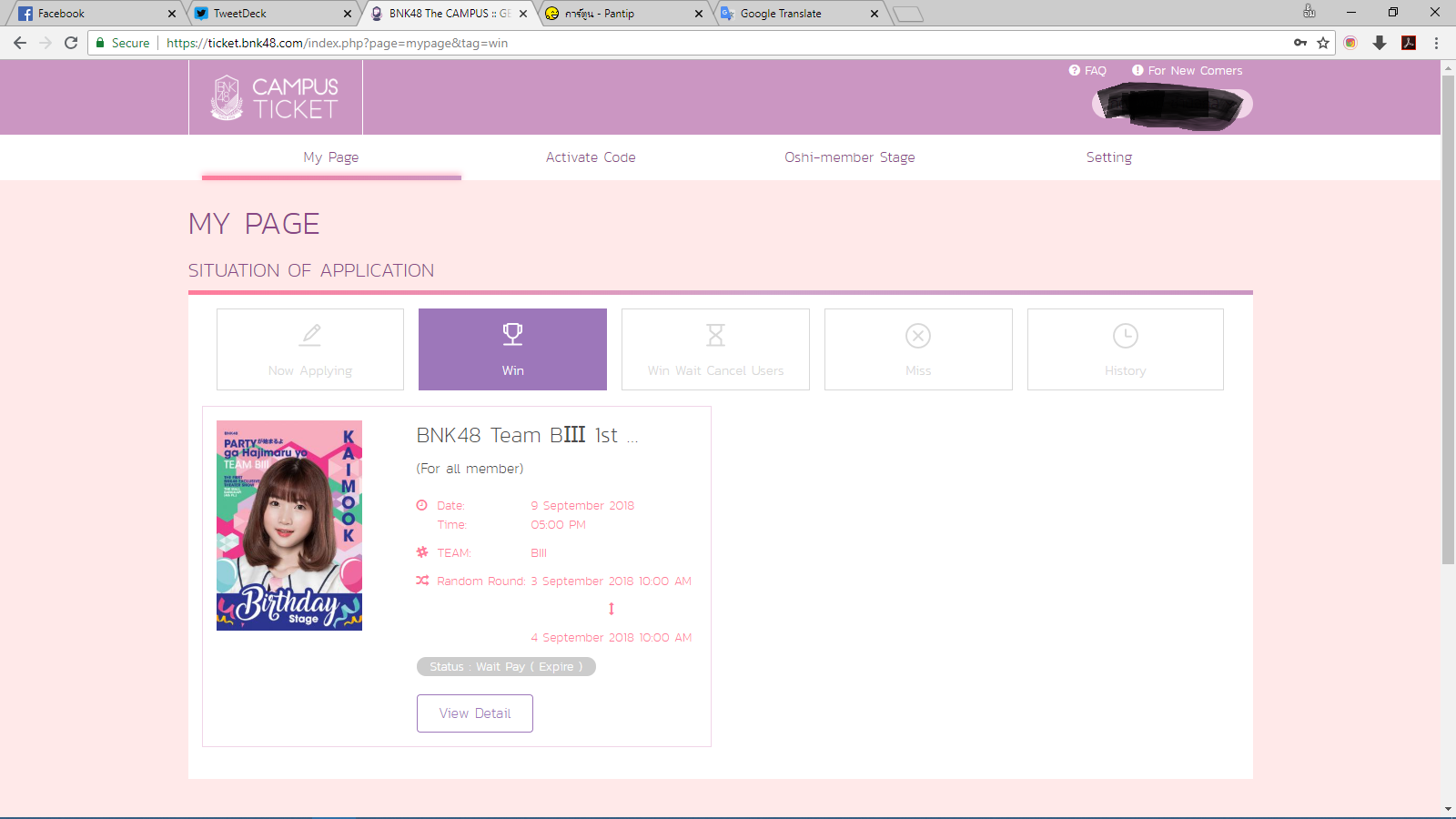1456x819 pixels.
Task: Click the Secure padlock icon
Action: (x=100, y=43)
